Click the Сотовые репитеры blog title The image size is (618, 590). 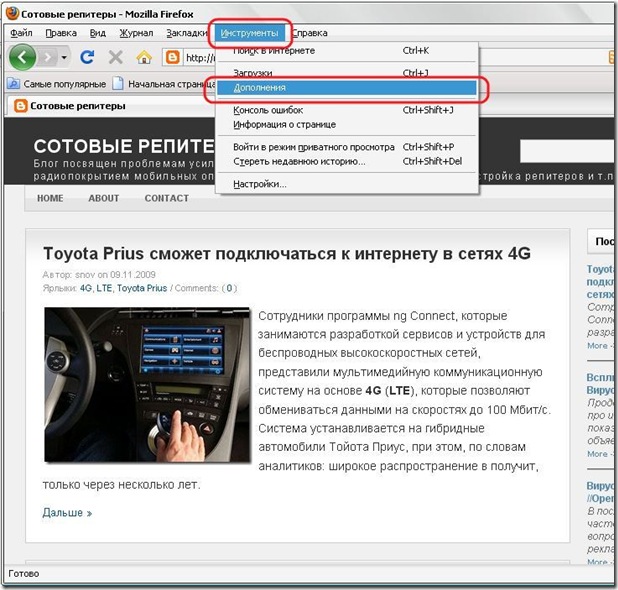(x=124, y=146)
